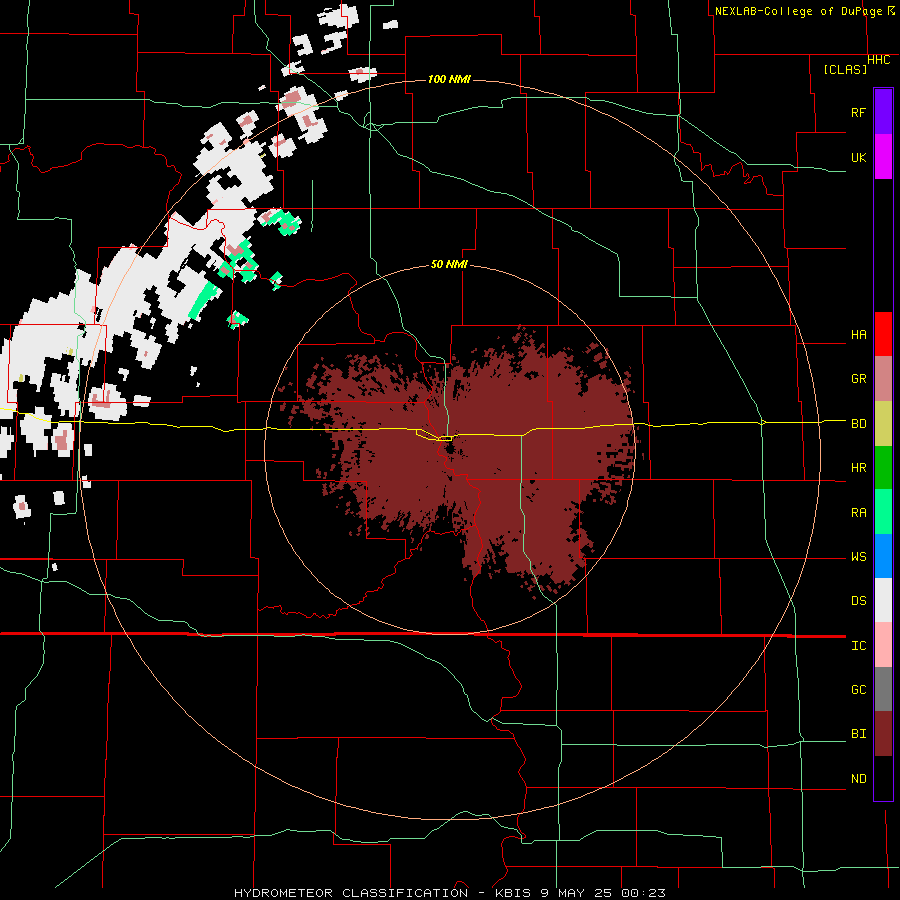Click the 'RF' legend label
The width and height of the screenshot is (900, 900).
point(859,112)
